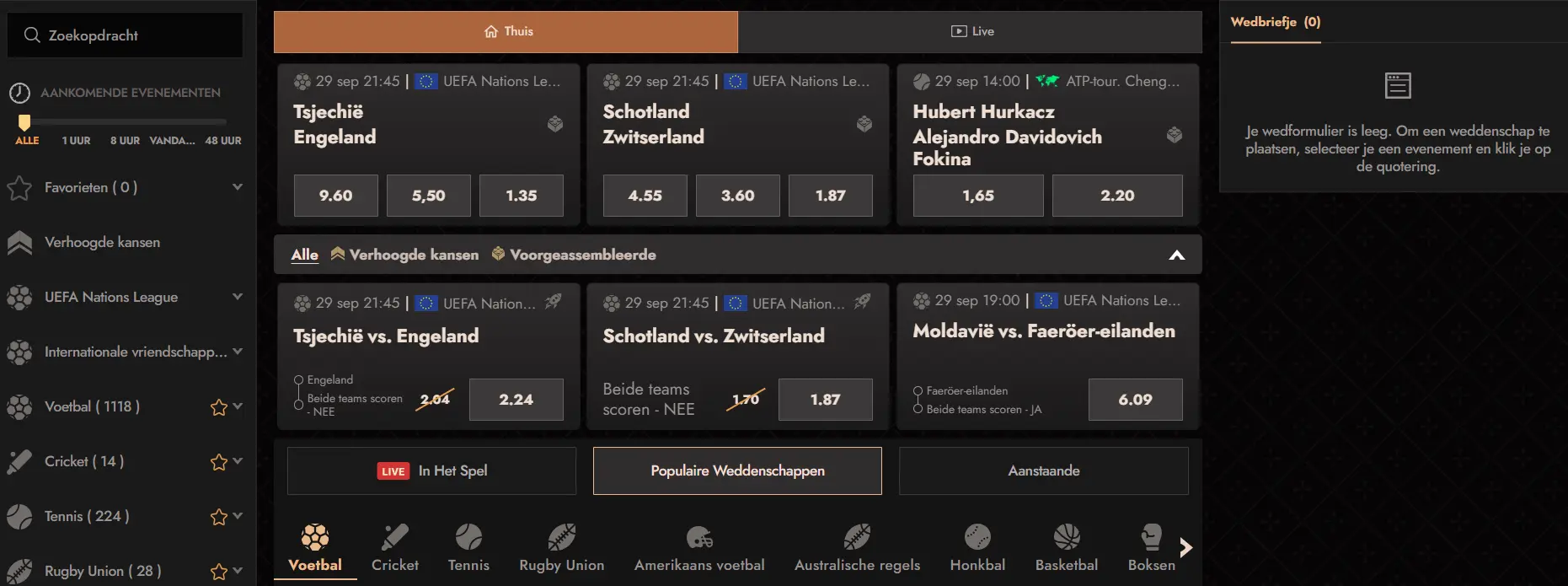Screen dimensions: 1568x586
Task: Choose the Boksen sport icon
Action: click(x=1151, y=536)
